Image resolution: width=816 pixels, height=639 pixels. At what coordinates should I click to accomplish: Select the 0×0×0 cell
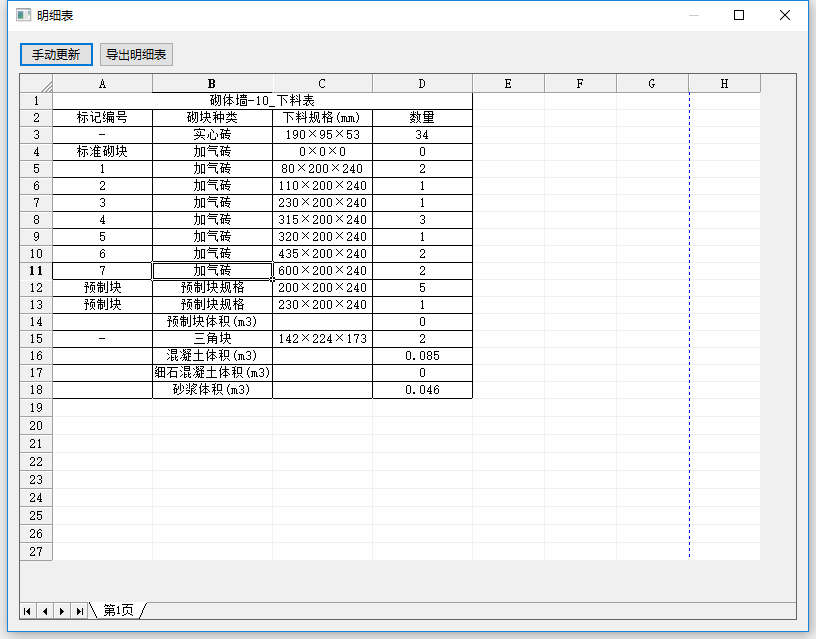click(322, 152)
